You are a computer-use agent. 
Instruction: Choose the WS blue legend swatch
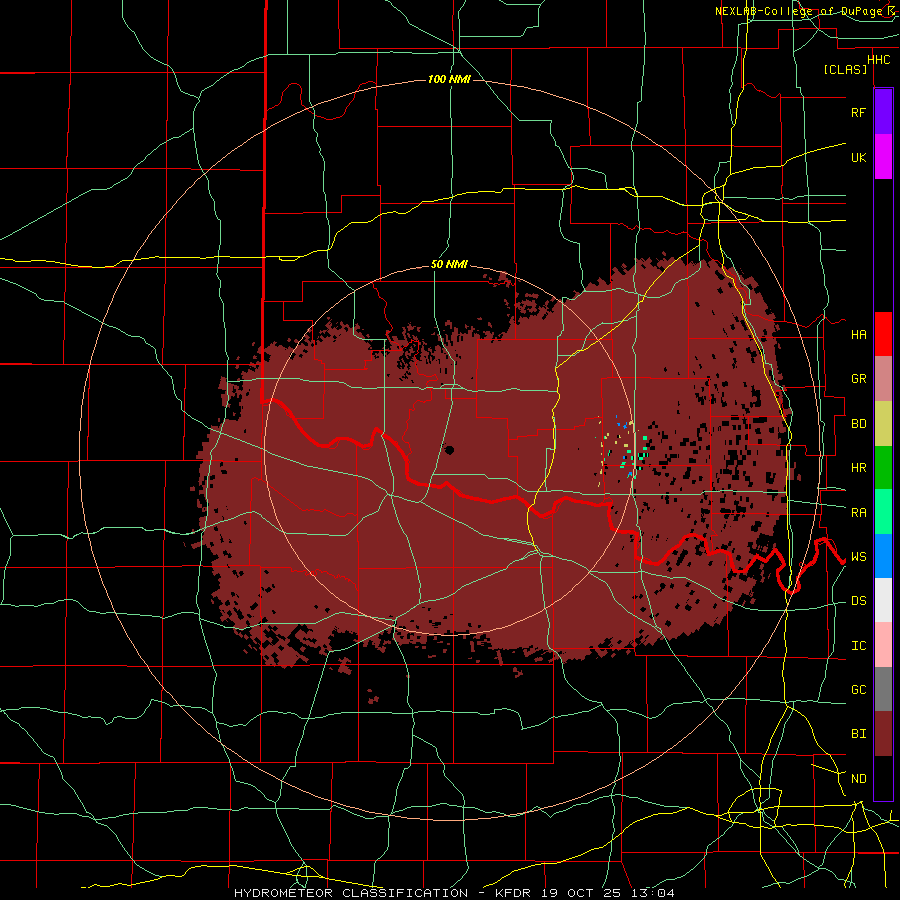point(883,556)
